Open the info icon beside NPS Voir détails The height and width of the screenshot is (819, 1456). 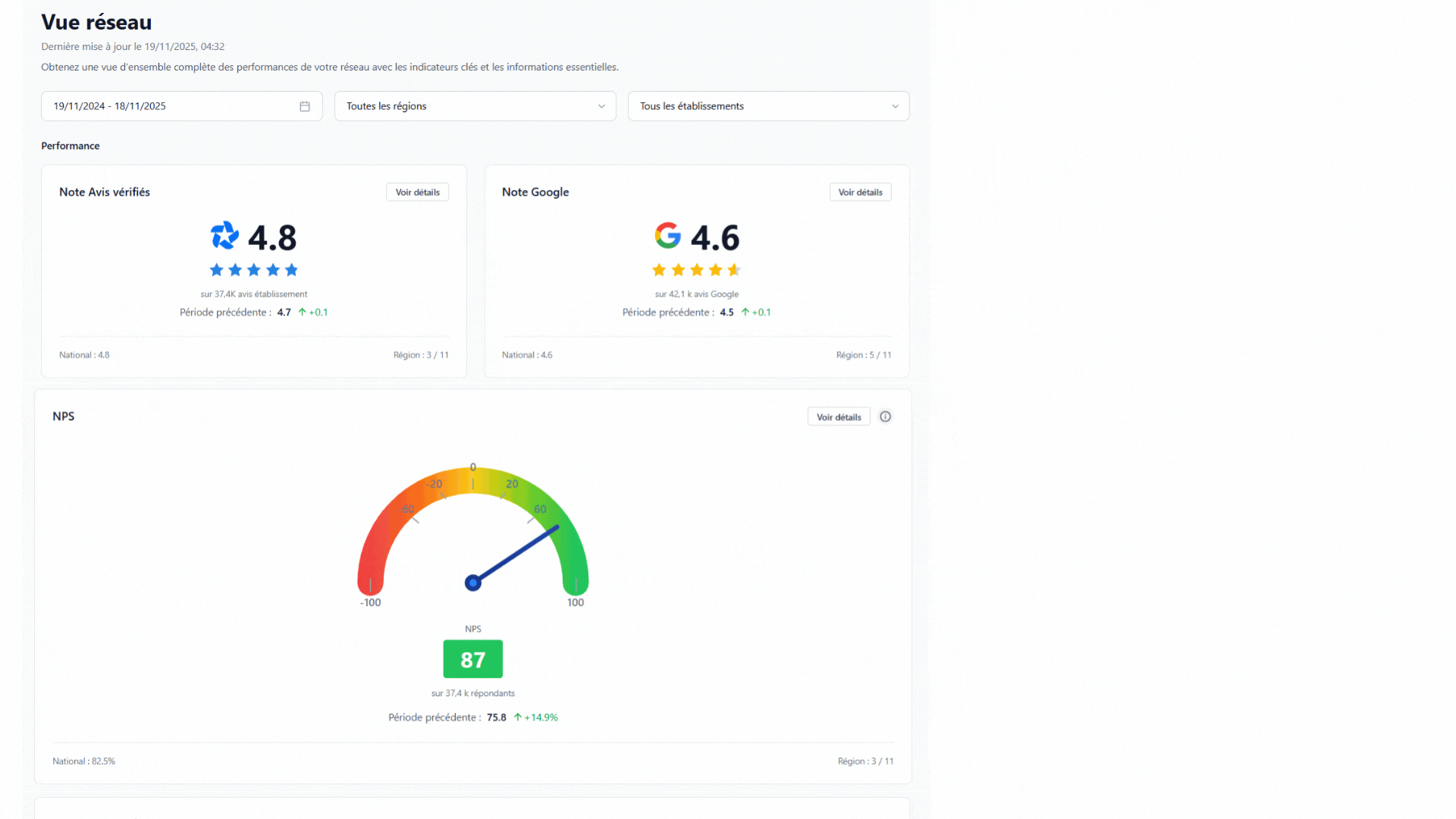885,416
